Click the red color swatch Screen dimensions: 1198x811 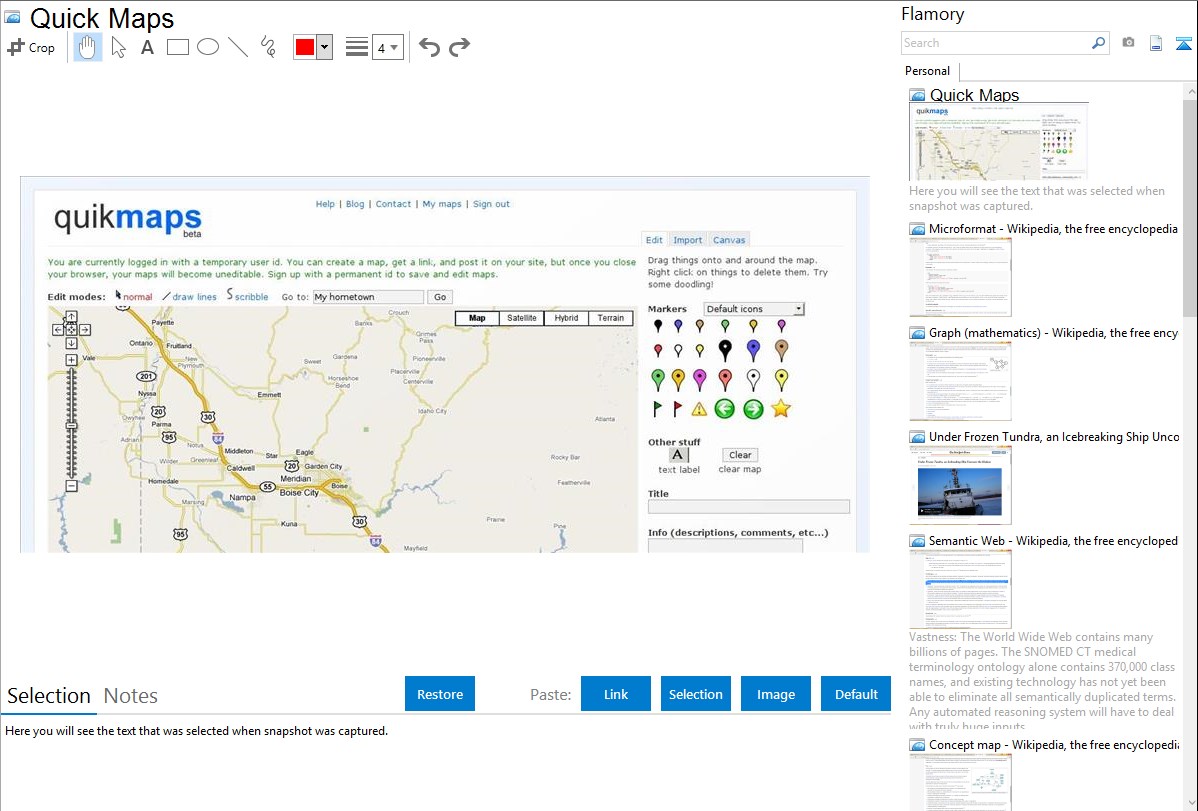pyautogui.click(x=305, y=47)
